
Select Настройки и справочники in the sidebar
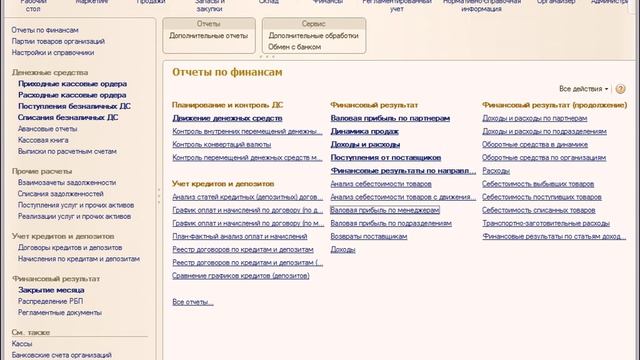click(x=53, y=52)
